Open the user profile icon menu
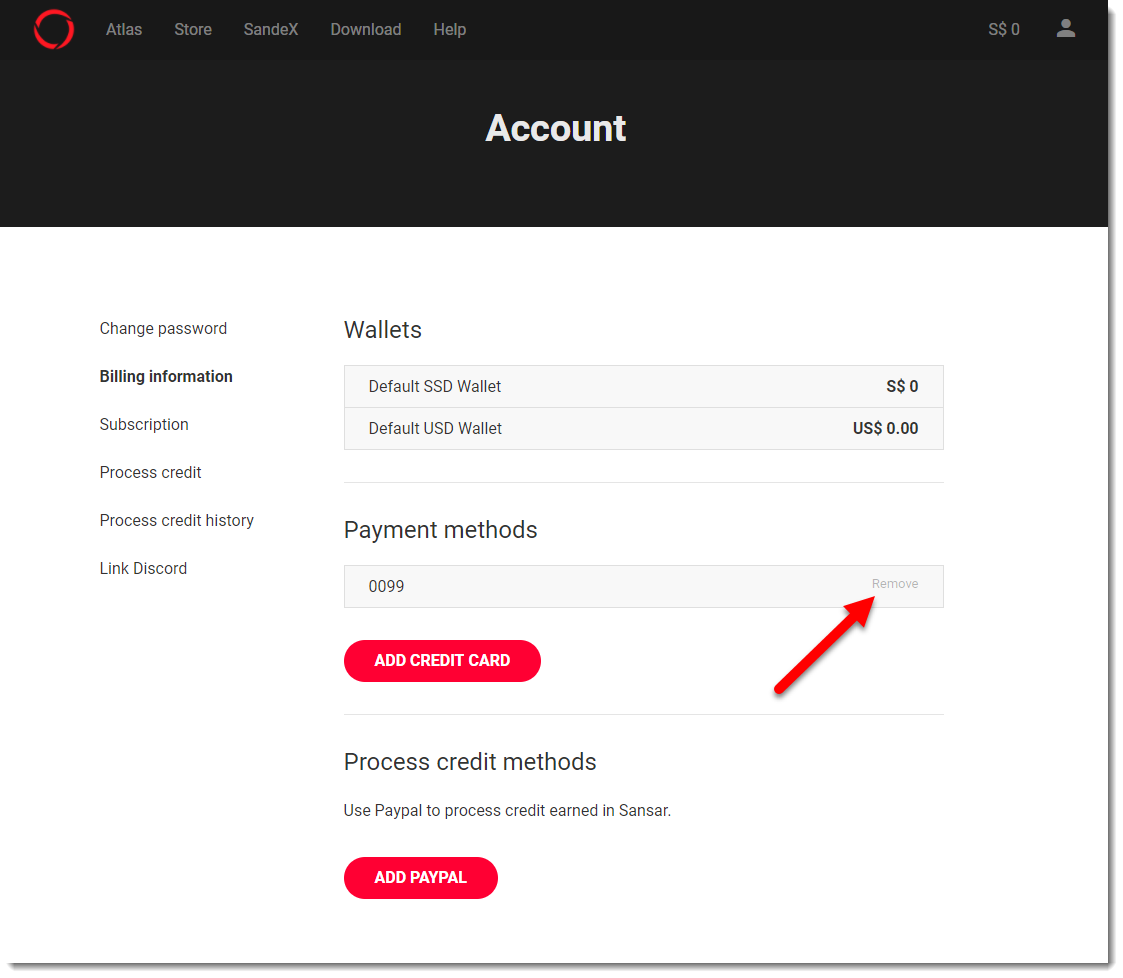The image size is (1123, 978). pyautogui.click(x=1066, y=29)
